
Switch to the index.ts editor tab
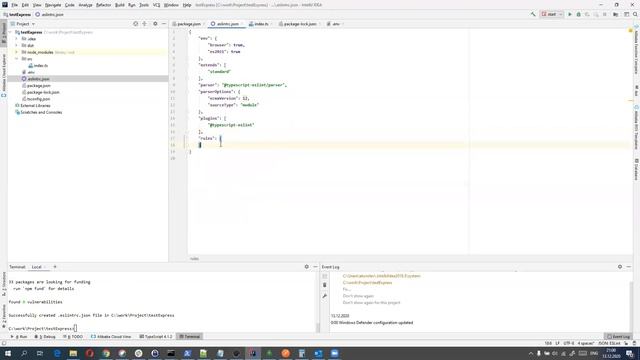click(260, 24)
